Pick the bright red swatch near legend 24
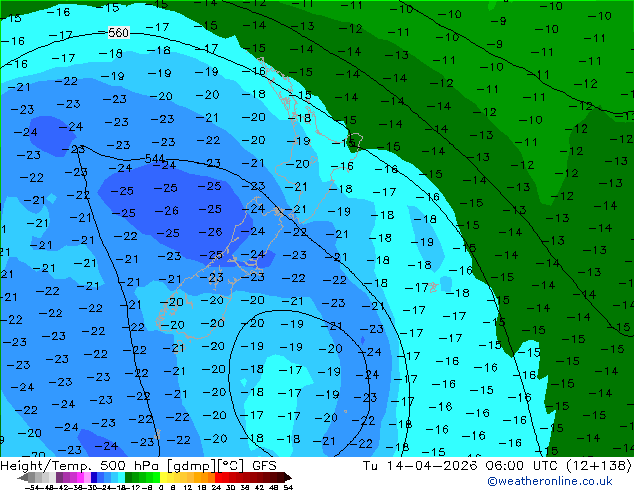634x490 pixels. [x=218, y=477]
